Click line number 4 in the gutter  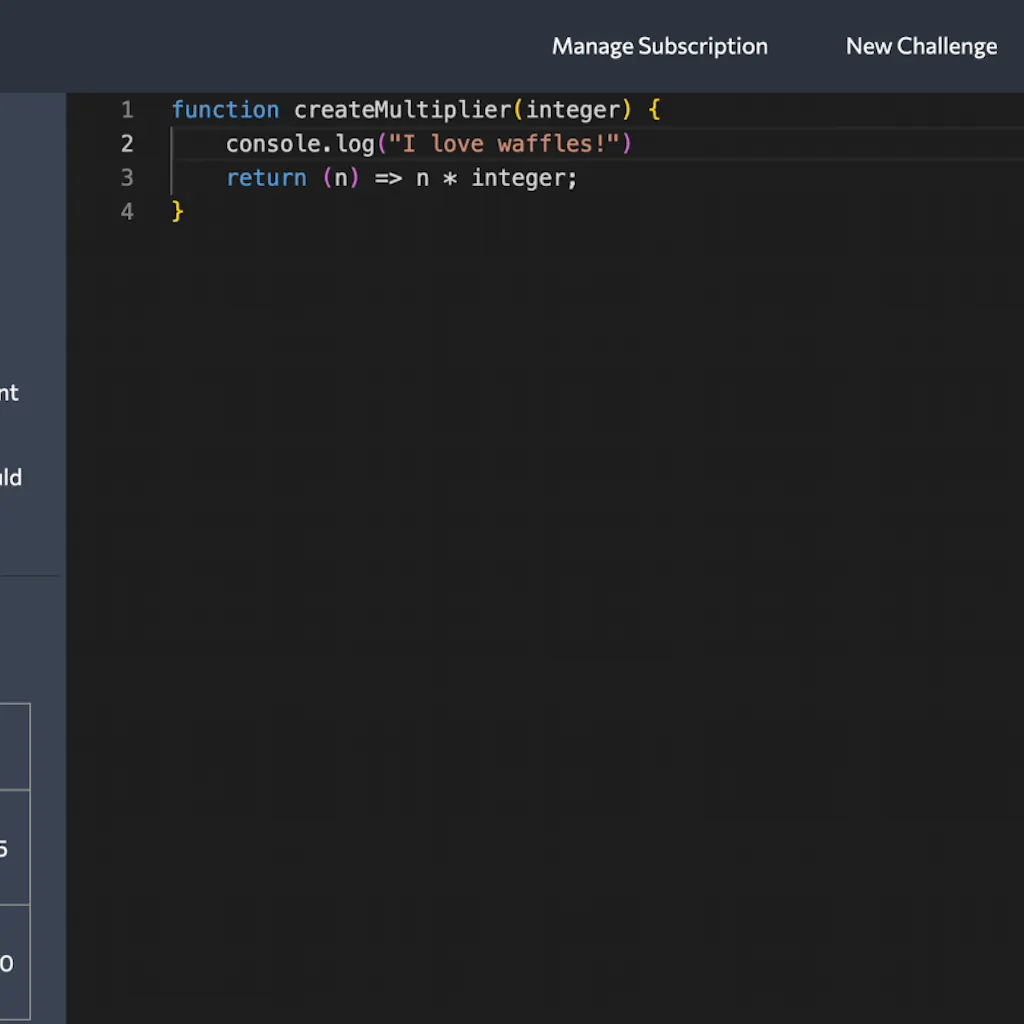coord(127,212)
